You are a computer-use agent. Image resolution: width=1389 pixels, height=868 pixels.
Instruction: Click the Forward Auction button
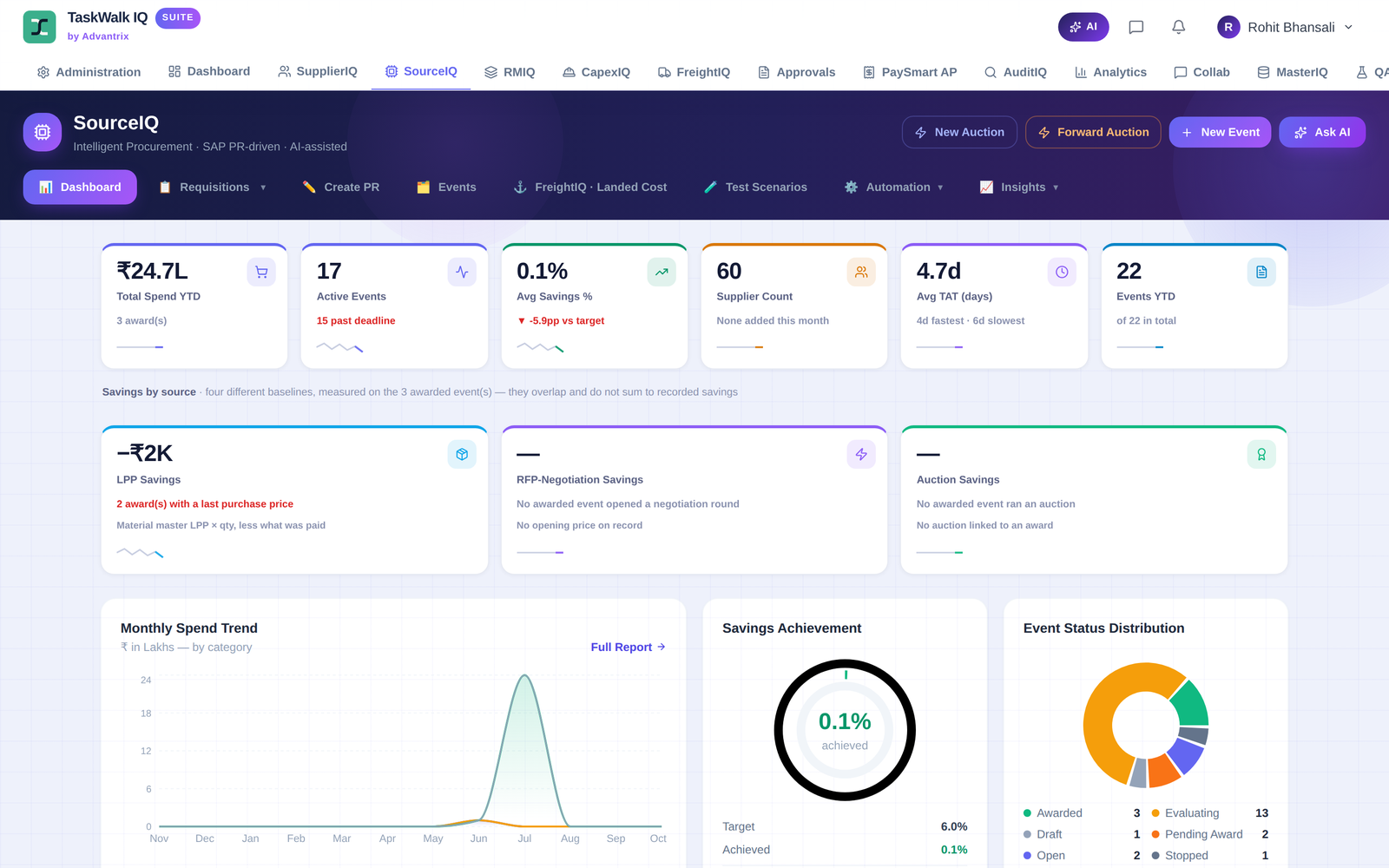pyautogui.click(x=1093, y=132)
